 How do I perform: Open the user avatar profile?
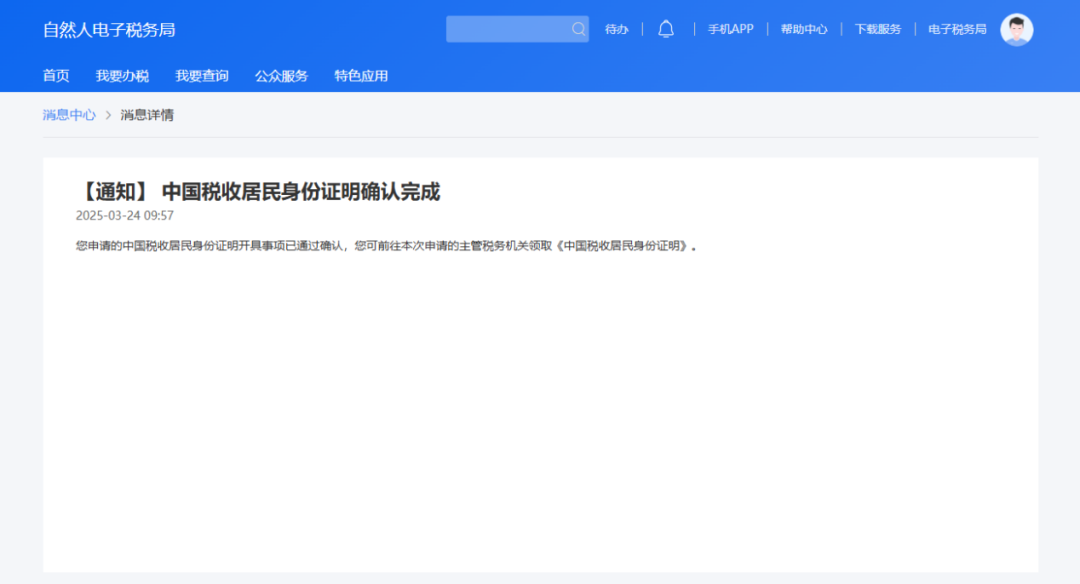coord(1016,29)
